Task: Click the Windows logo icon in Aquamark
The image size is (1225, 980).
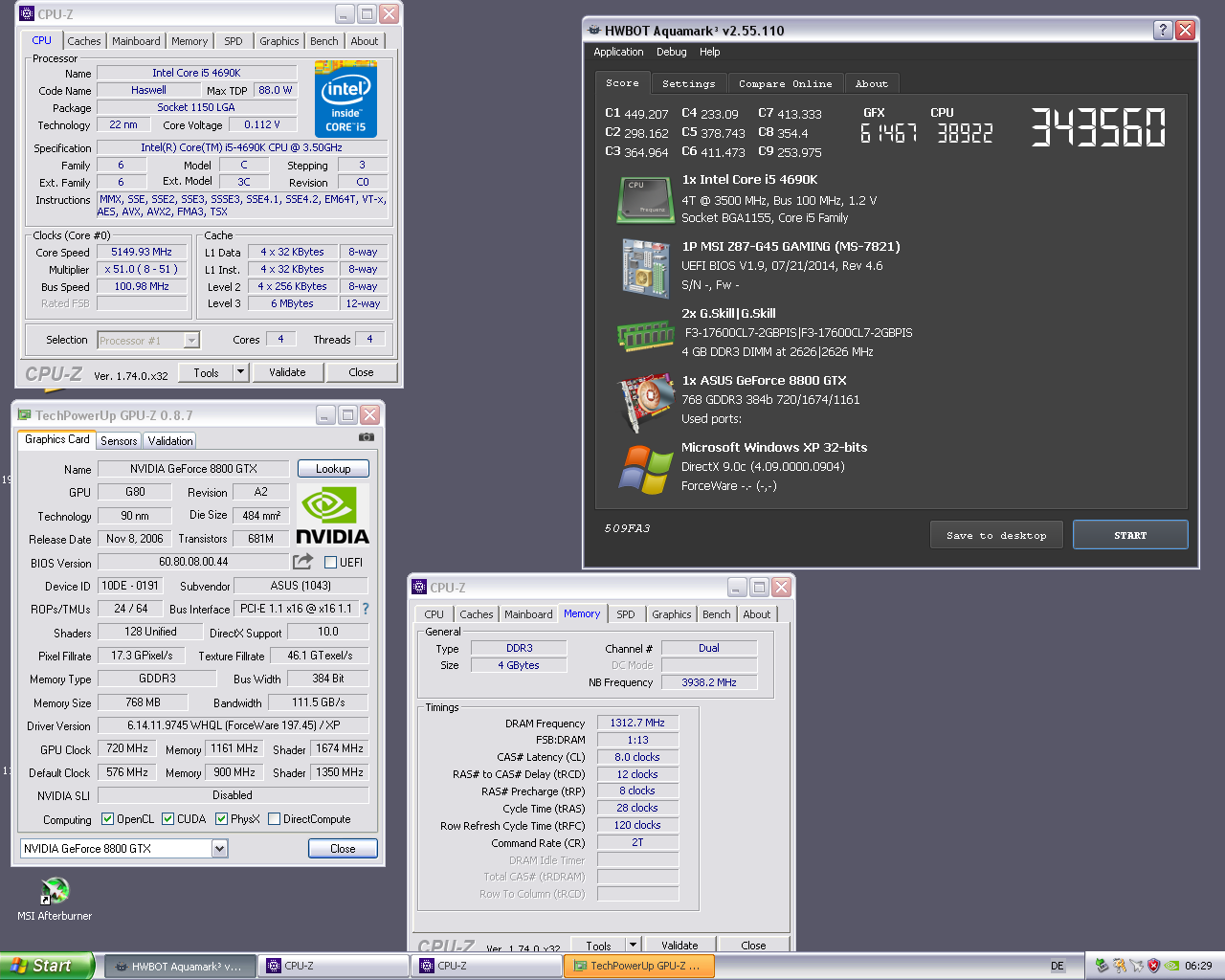Action: pos(646,469)
